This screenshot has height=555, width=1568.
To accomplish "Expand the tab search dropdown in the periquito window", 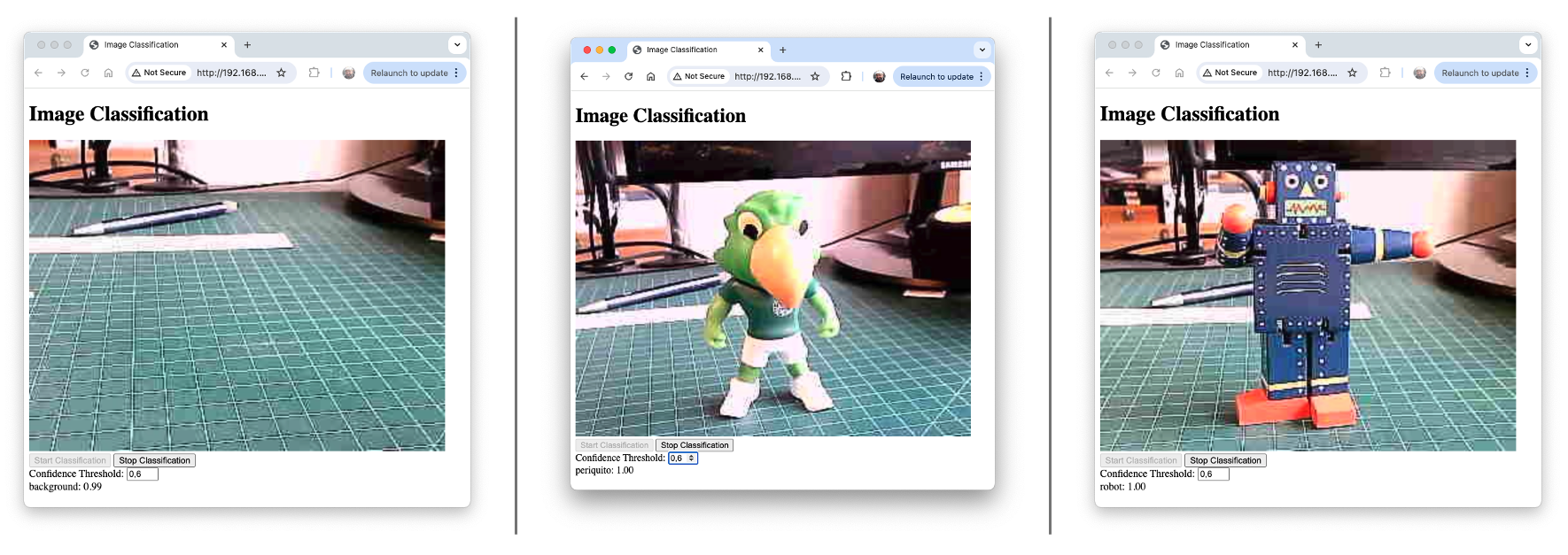I will (982, 50).
